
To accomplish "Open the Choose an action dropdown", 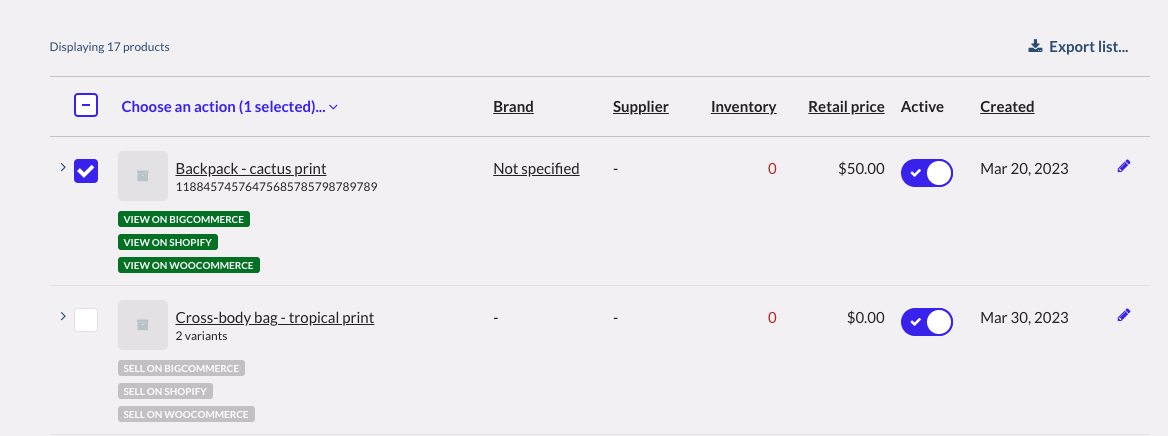I will click(x=229, y=107).
